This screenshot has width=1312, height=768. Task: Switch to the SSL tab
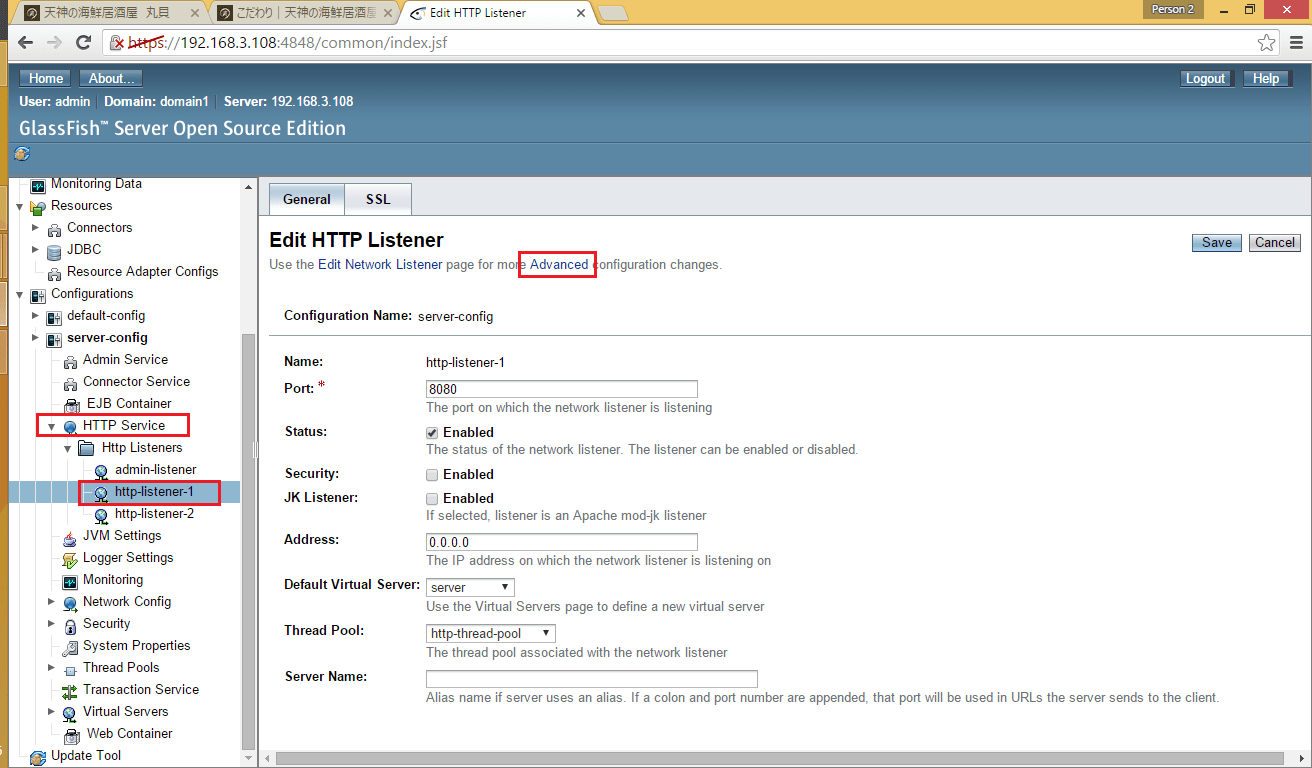378,199
